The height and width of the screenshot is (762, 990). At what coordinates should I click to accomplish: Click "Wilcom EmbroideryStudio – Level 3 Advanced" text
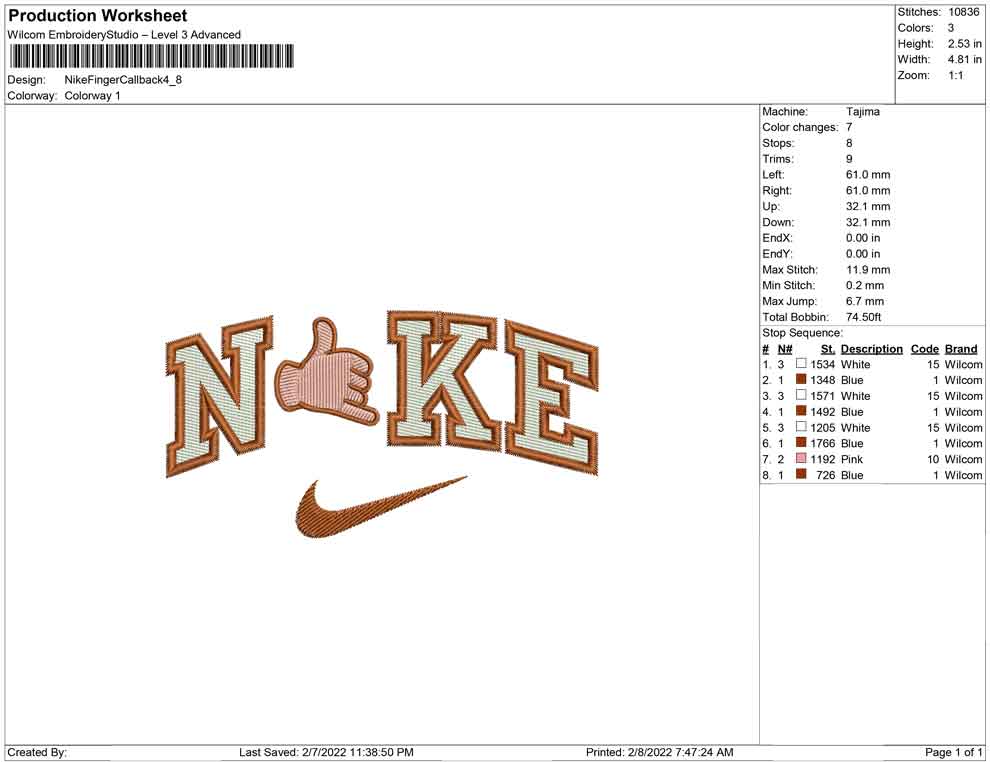[x=124, y=35]
